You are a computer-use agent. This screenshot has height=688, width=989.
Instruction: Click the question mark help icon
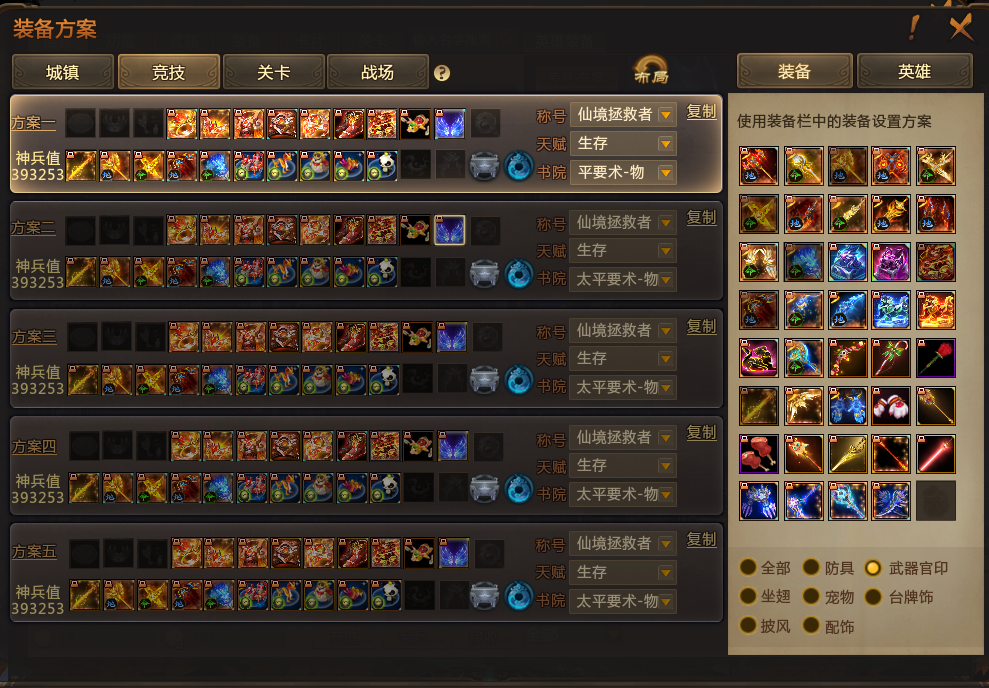[442, 73]
